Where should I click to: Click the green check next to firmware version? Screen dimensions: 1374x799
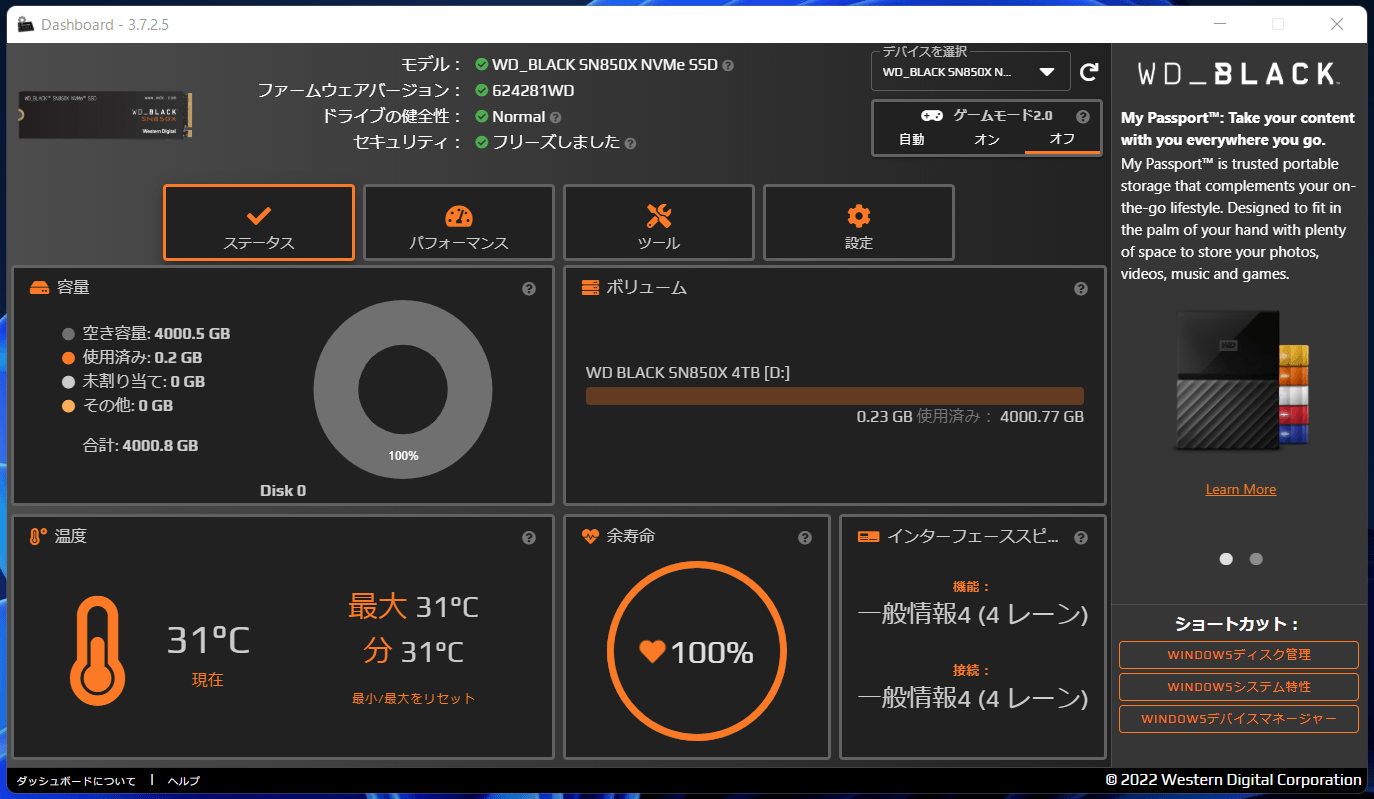(482, 91)
